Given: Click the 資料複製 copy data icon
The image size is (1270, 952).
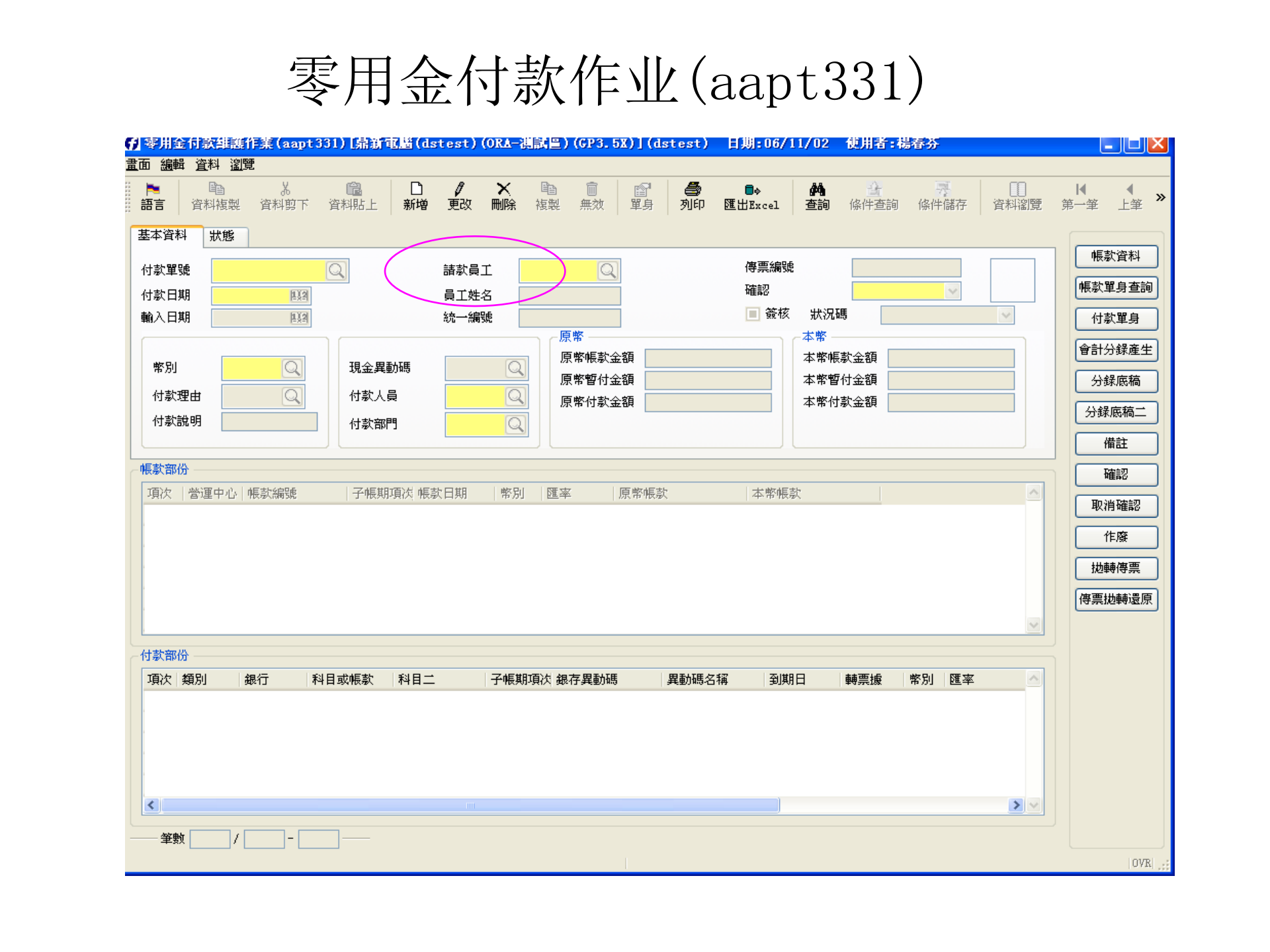Looking at the screenshot, I should coord(214,196).
